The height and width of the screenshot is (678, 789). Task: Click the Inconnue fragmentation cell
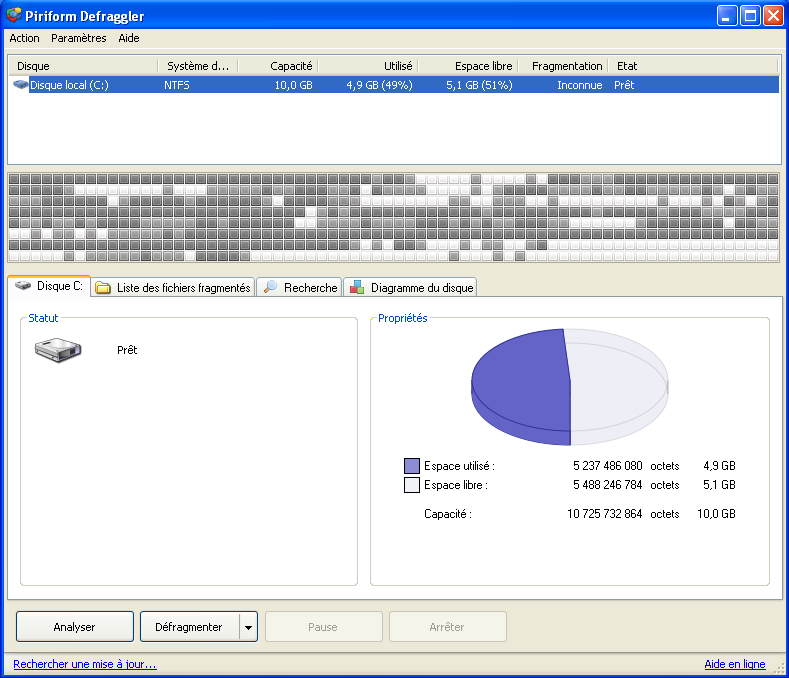pyautogui.click(x=580, y=85)
